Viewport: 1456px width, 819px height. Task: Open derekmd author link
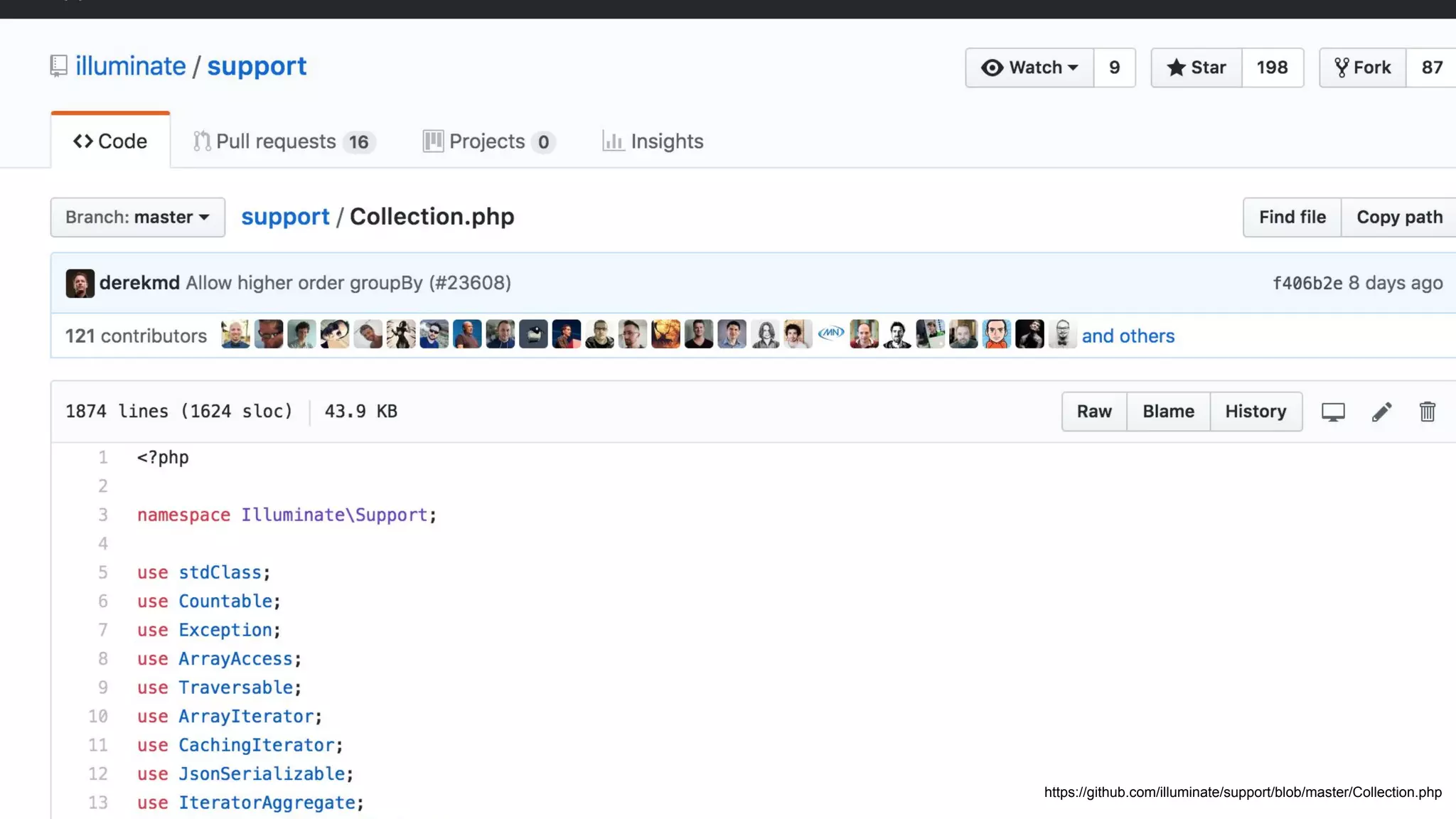pos(139,283)
